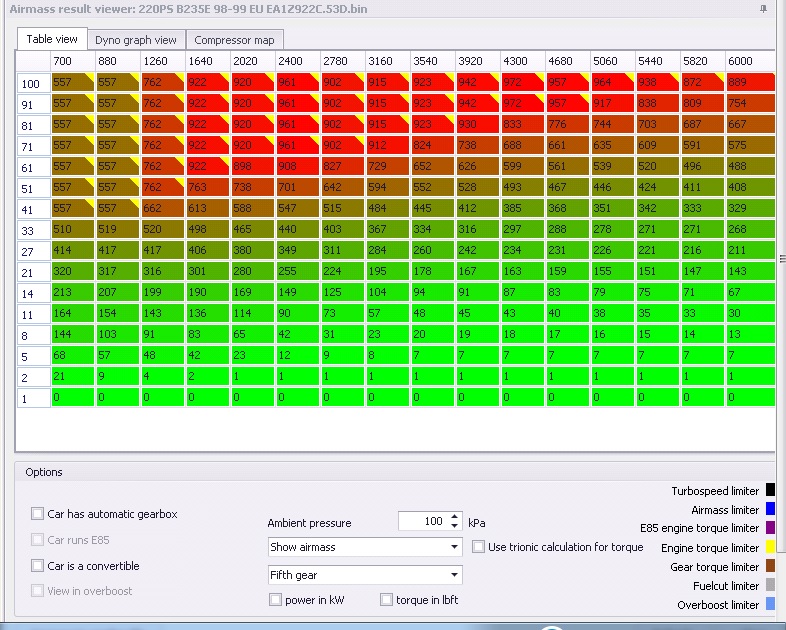Toggle Car is a convertible checkbox
This screenshot has width=786, height=630.
point(37,566)
